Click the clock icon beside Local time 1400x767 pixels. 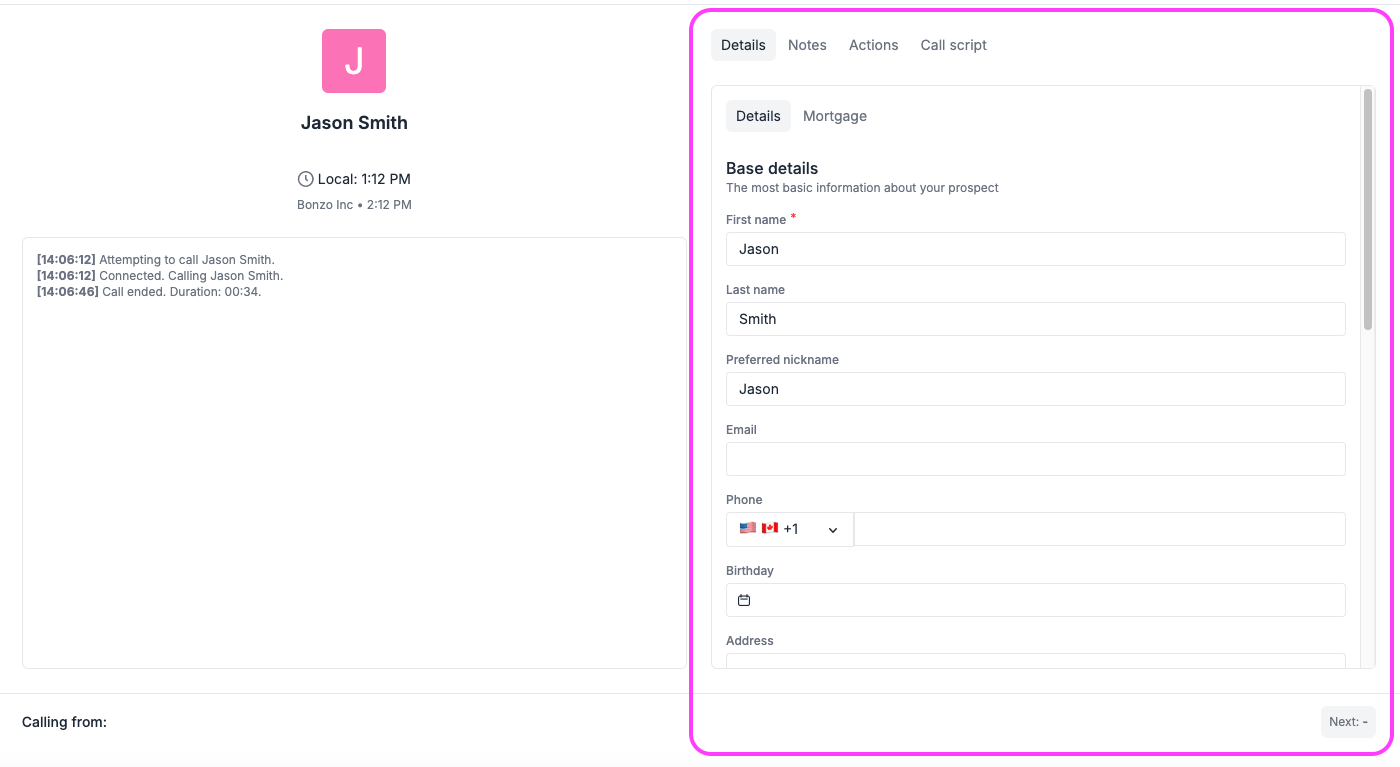click(x=306, y=179)
